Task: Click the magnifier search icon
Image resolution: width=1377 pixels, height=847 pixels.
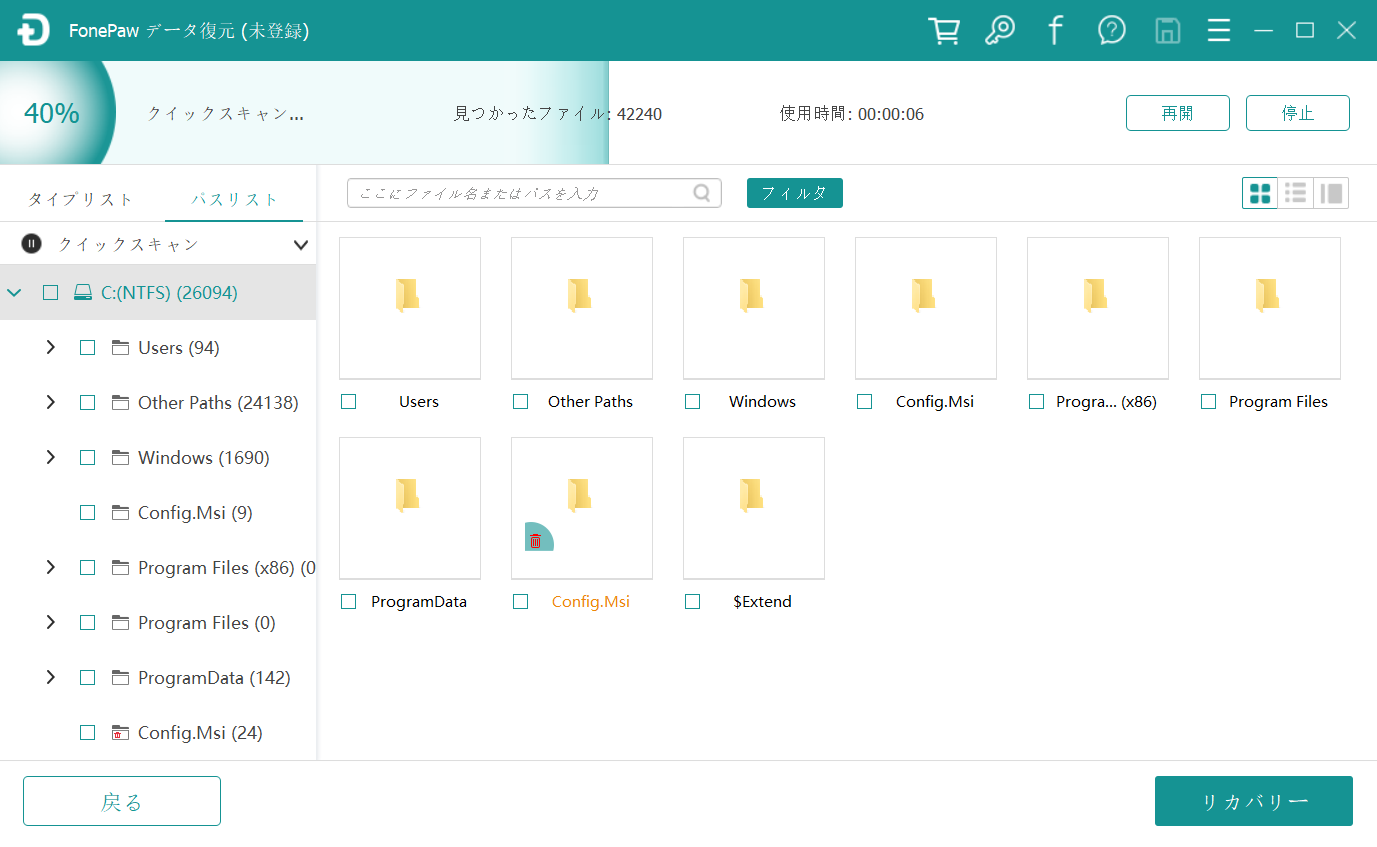Action: (x=703, y=193)
